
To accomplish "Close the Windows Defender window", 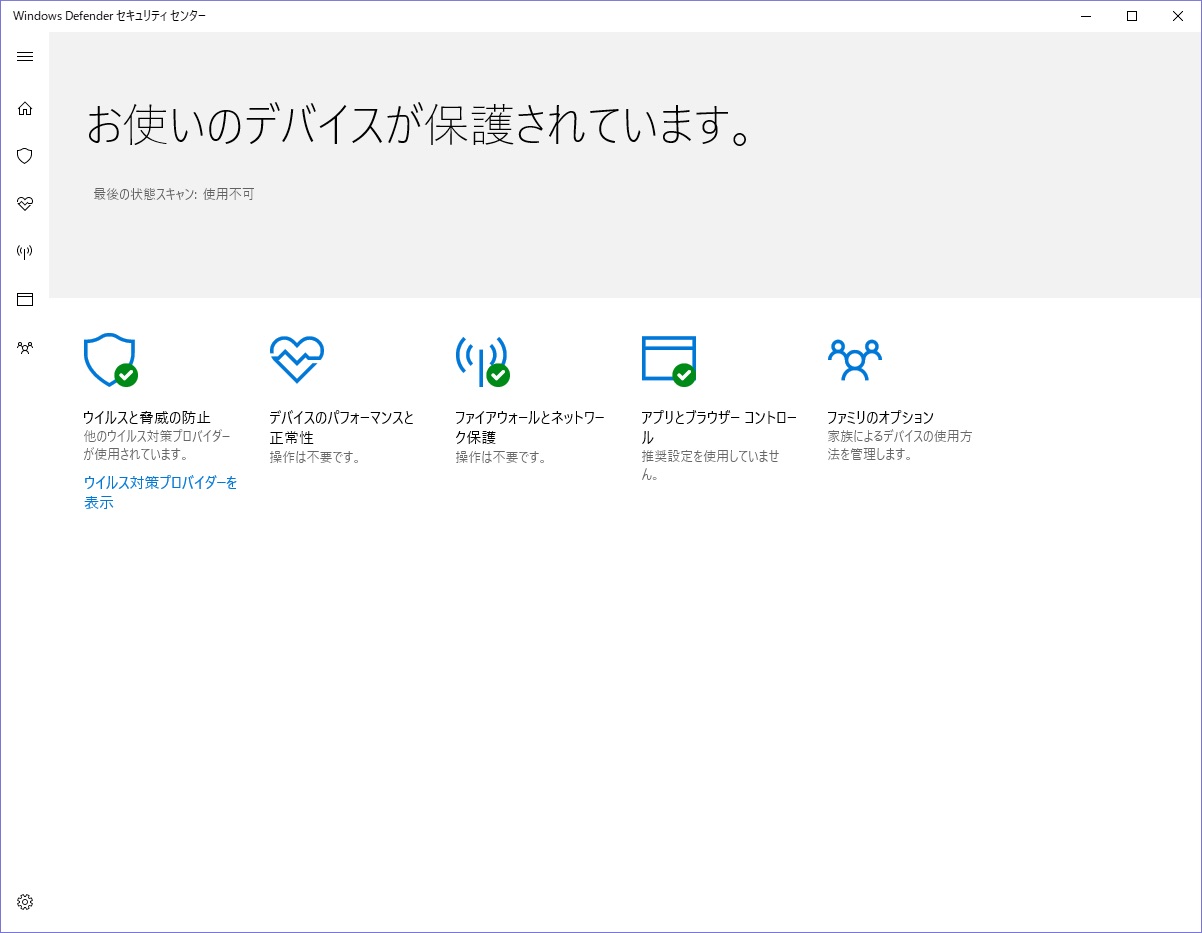I will pos(1178,16).
